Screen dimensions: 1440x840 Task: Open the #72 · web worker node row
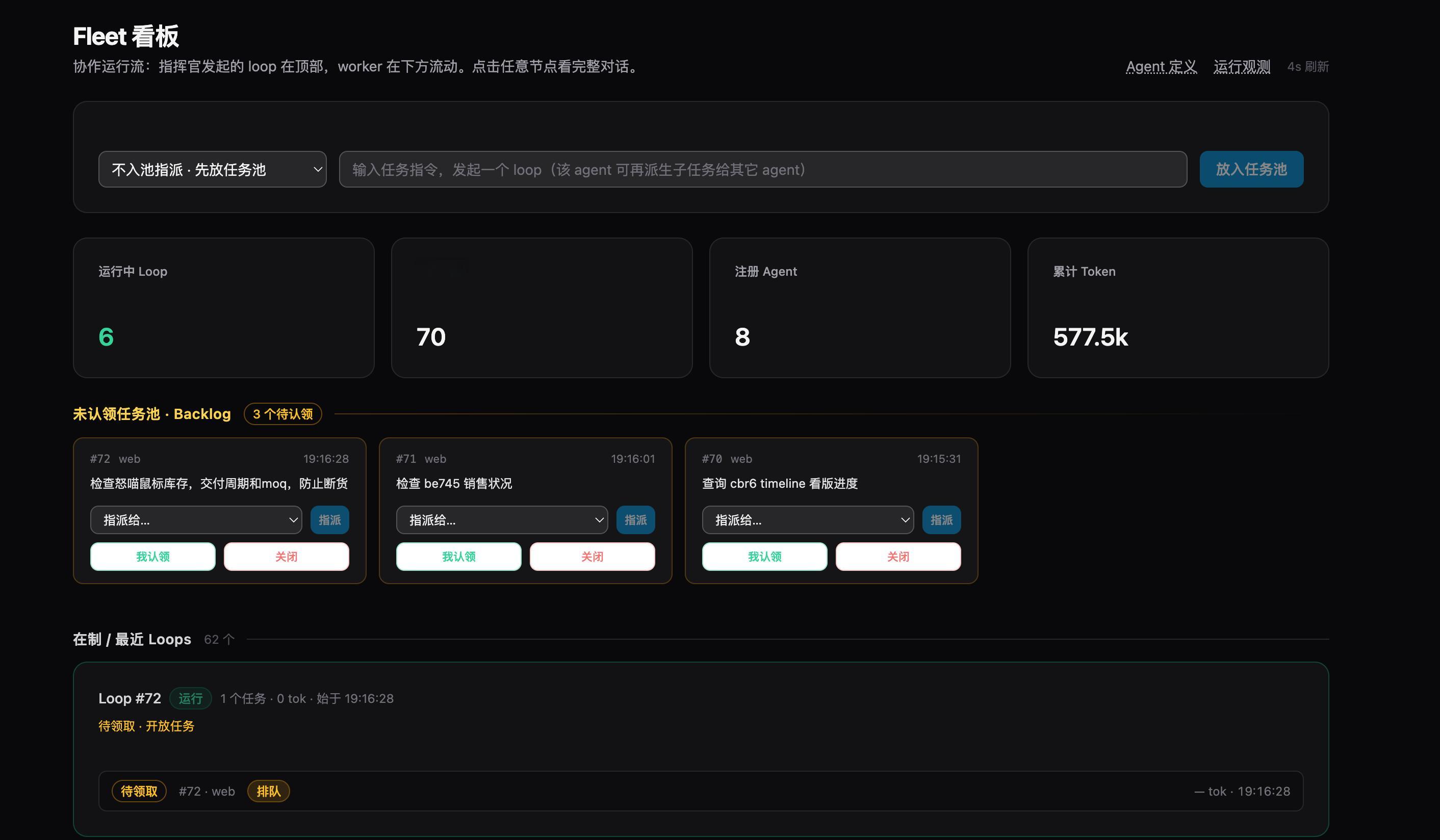[701, 791]
